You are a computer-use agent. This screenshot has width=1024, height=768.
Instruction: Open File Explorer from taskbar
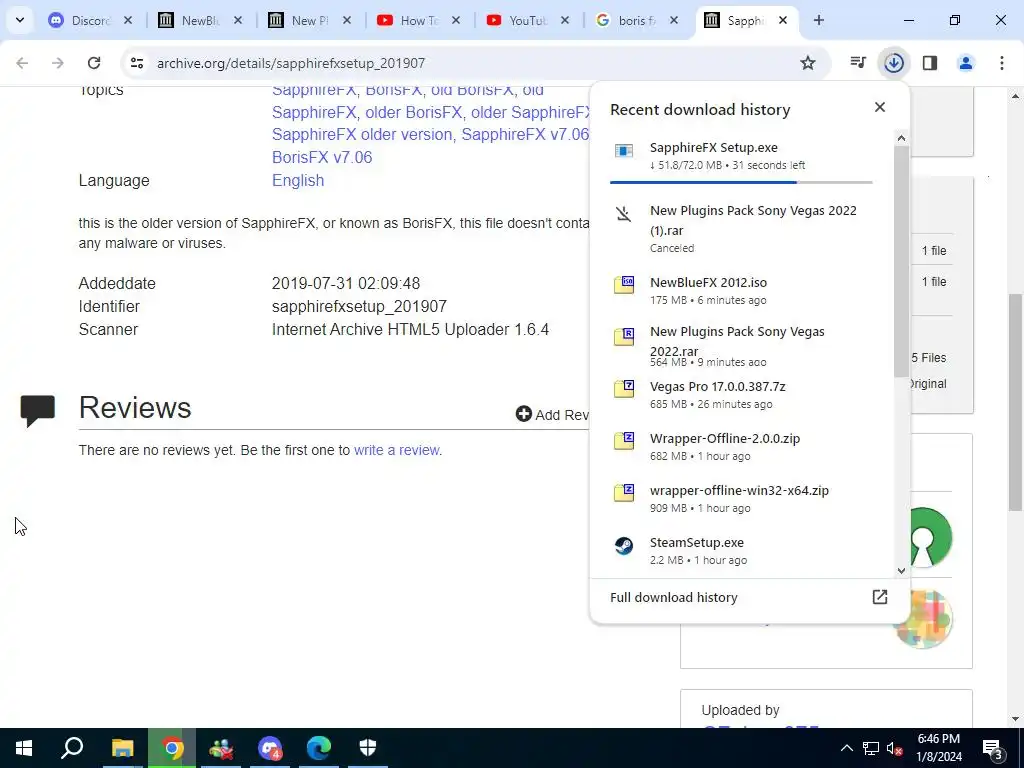(x=122, y=748)
